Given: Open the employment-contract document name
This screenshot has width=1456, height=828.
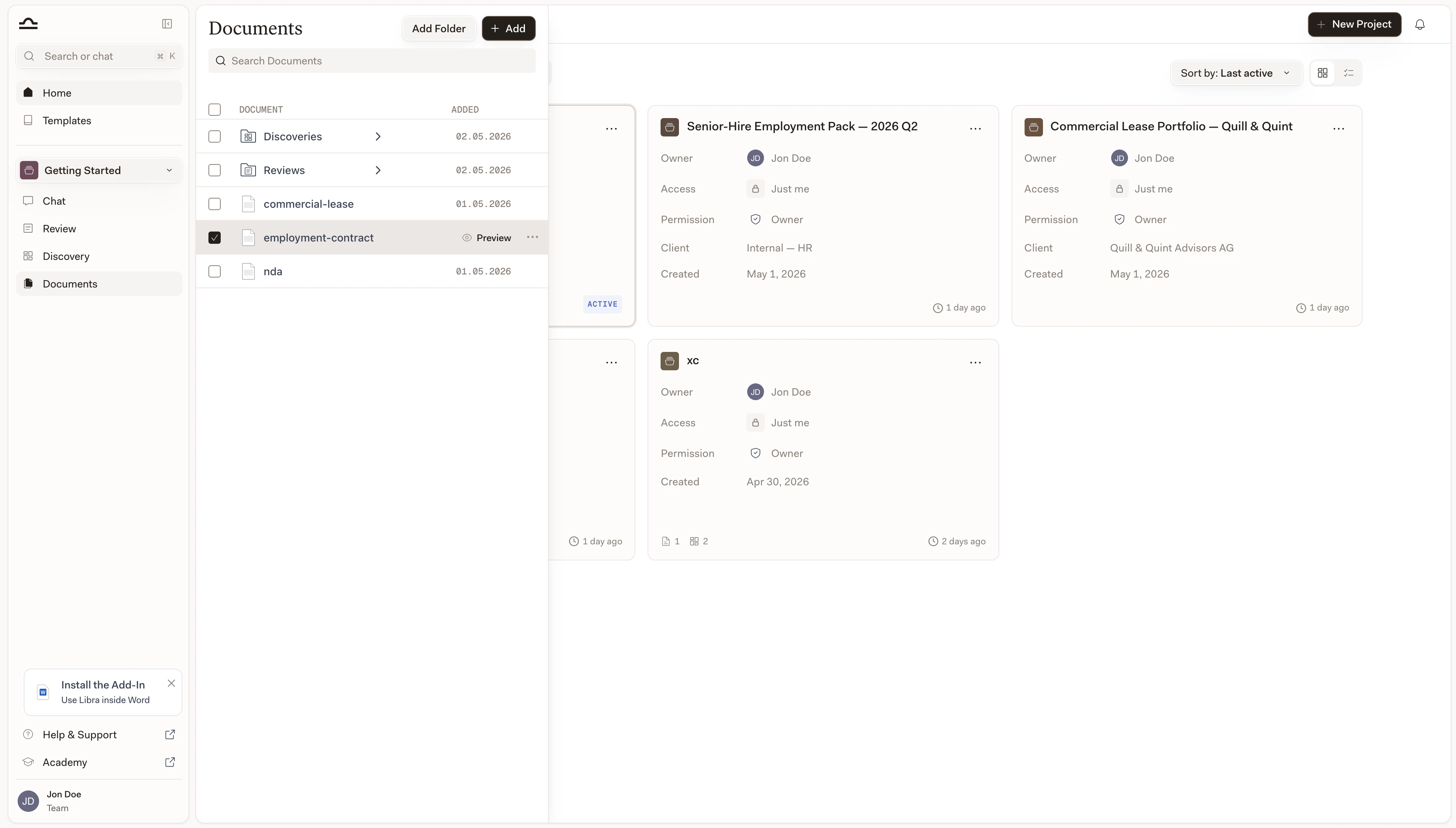Looking at the screenshot, I should pyautogui.click(x=318, y=238).
